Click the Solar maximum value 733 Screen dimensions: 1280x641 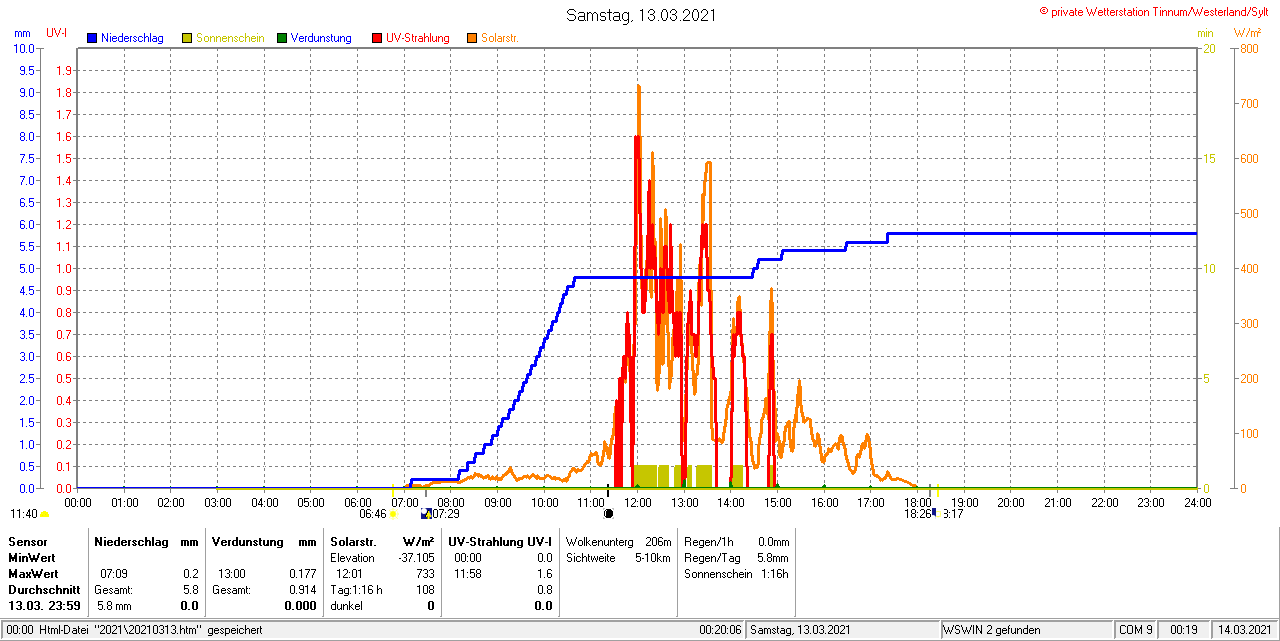pyautogui.click(x=425, y=574)
